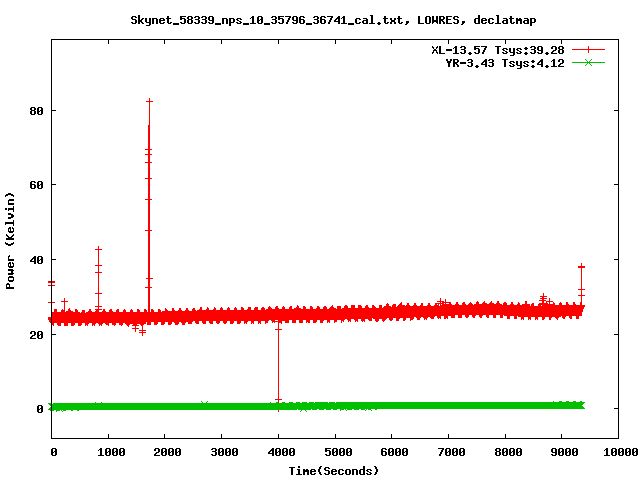
Task: Click the x-axis tick value 4000
Action: [281, 452]
